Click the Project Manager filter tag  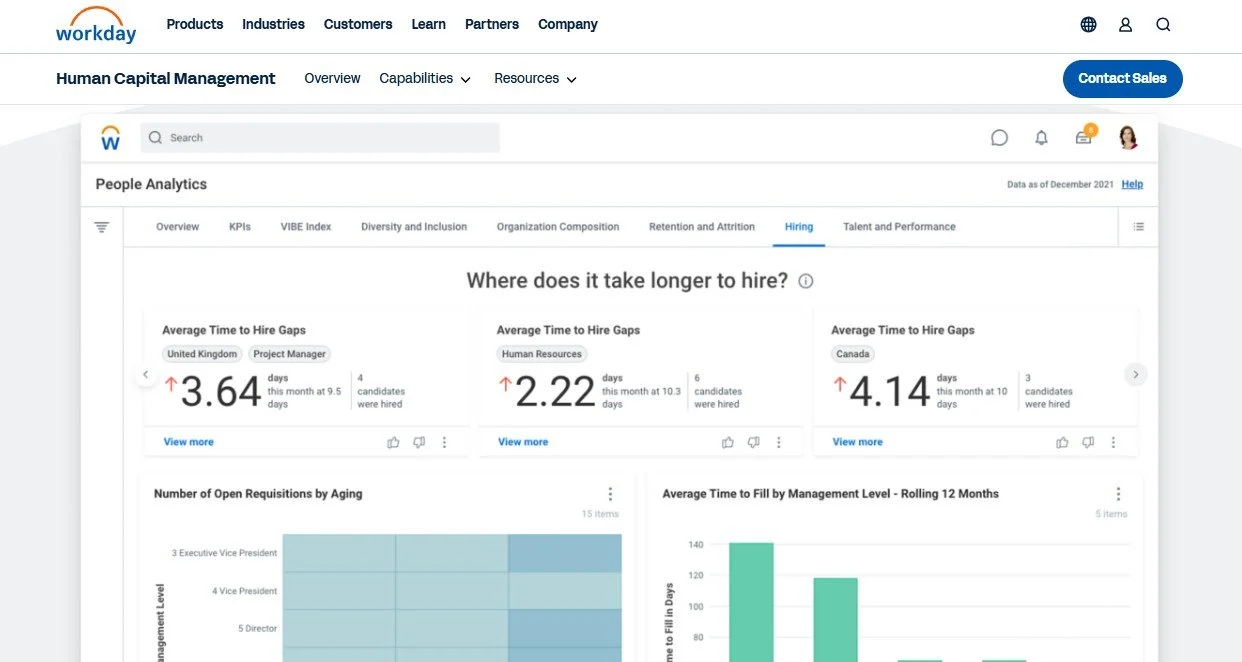[x=290, y=354]
